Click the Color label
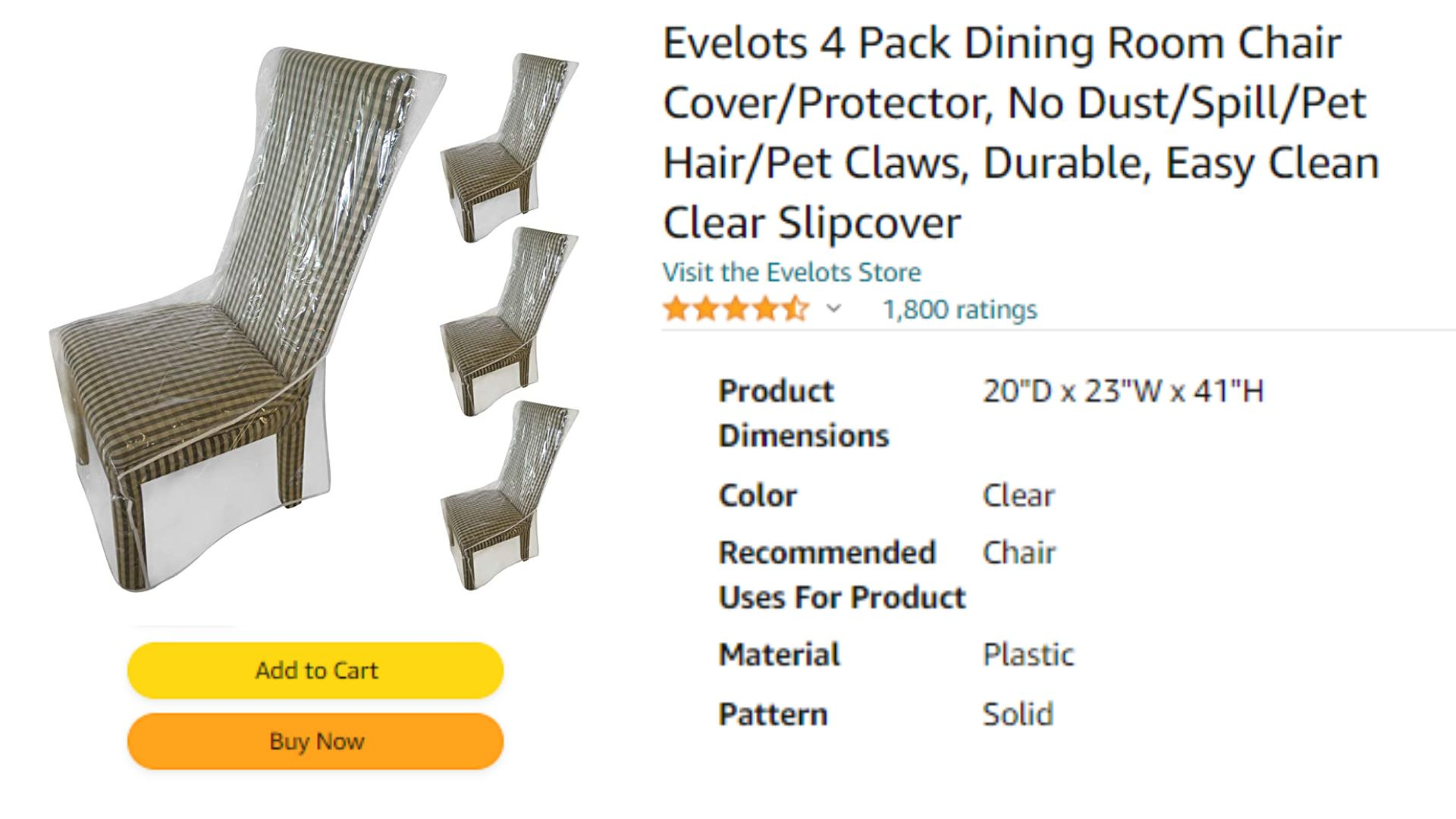 coord(758,495)
